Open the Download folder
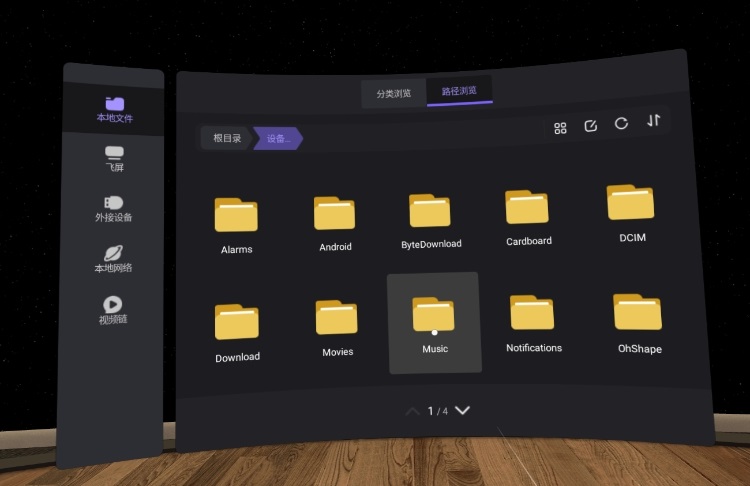 tap(237, 331)
